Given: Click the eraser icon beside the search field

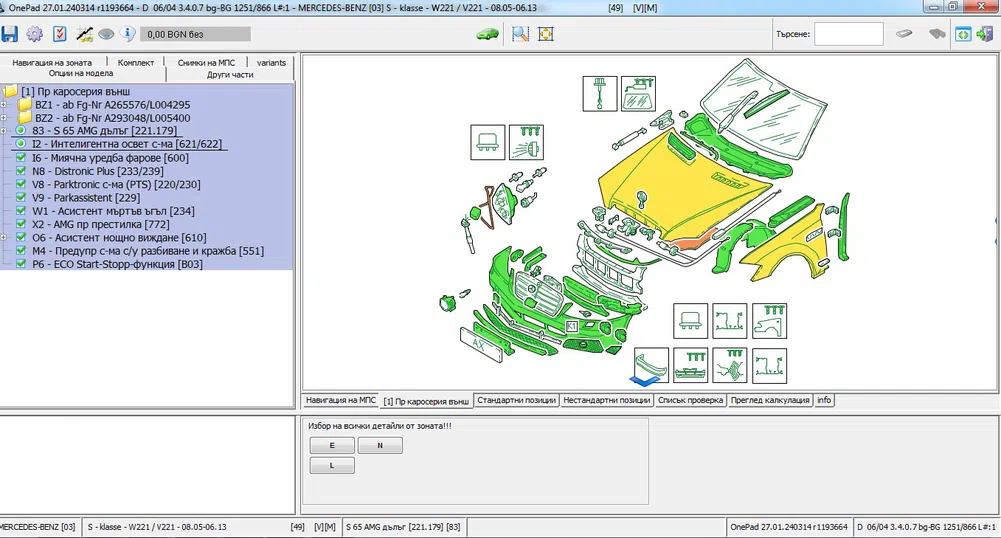Looking at the screenshot, I should pos(904,34).
